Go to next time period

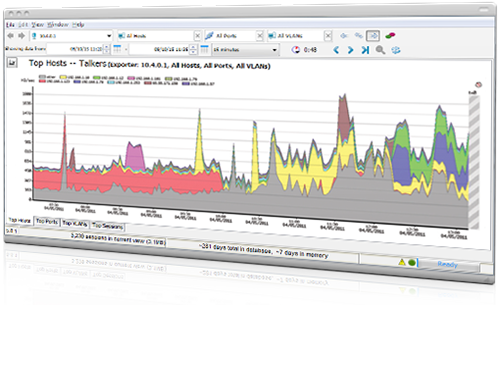click(x=350, y=50)
